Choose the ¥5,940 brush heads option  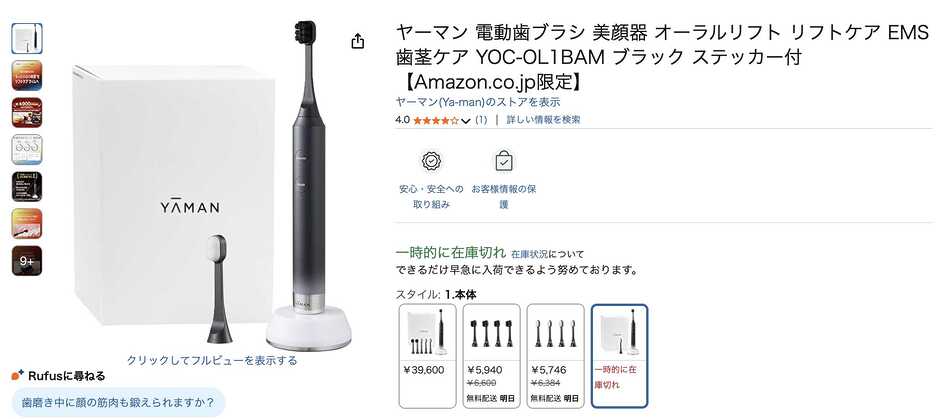click(x=492, y=355)
